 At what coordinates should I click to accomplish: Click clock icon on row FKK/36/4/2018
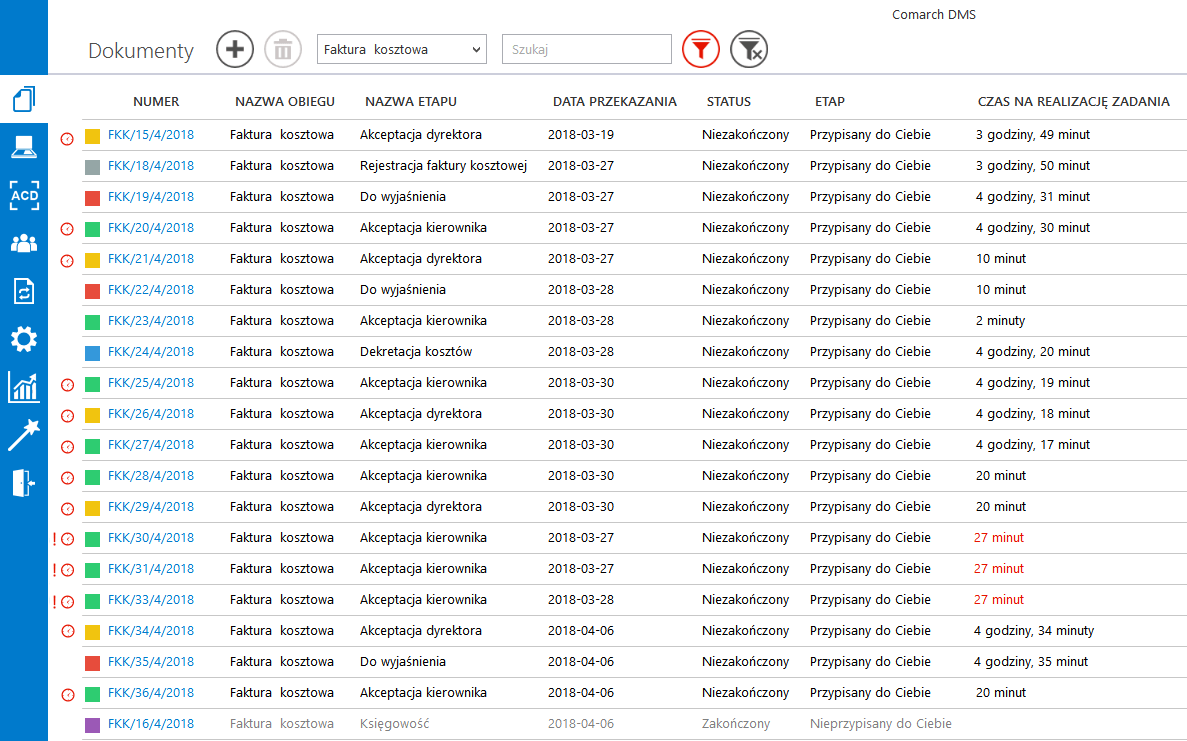[68, 695]
